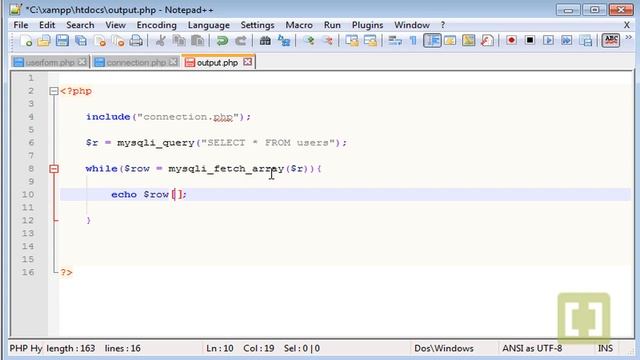This screenshot has width=640, height=360.
Task: Click the Close document toolbar icon
Action: click(x=100, y=40)
